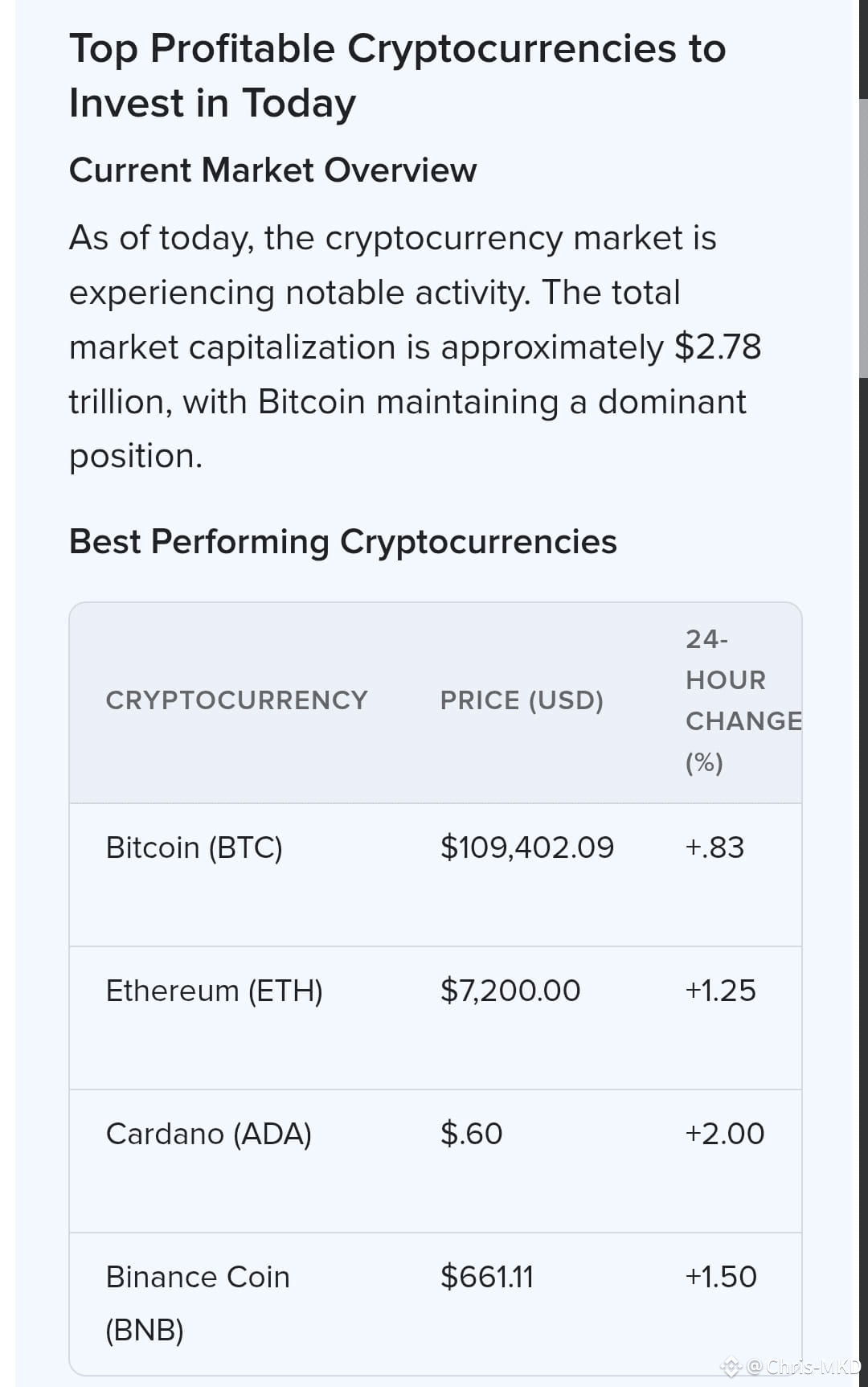Click the +1.25 Ethereum change value
Screen dimensions: 868x1387
point(720,991)
